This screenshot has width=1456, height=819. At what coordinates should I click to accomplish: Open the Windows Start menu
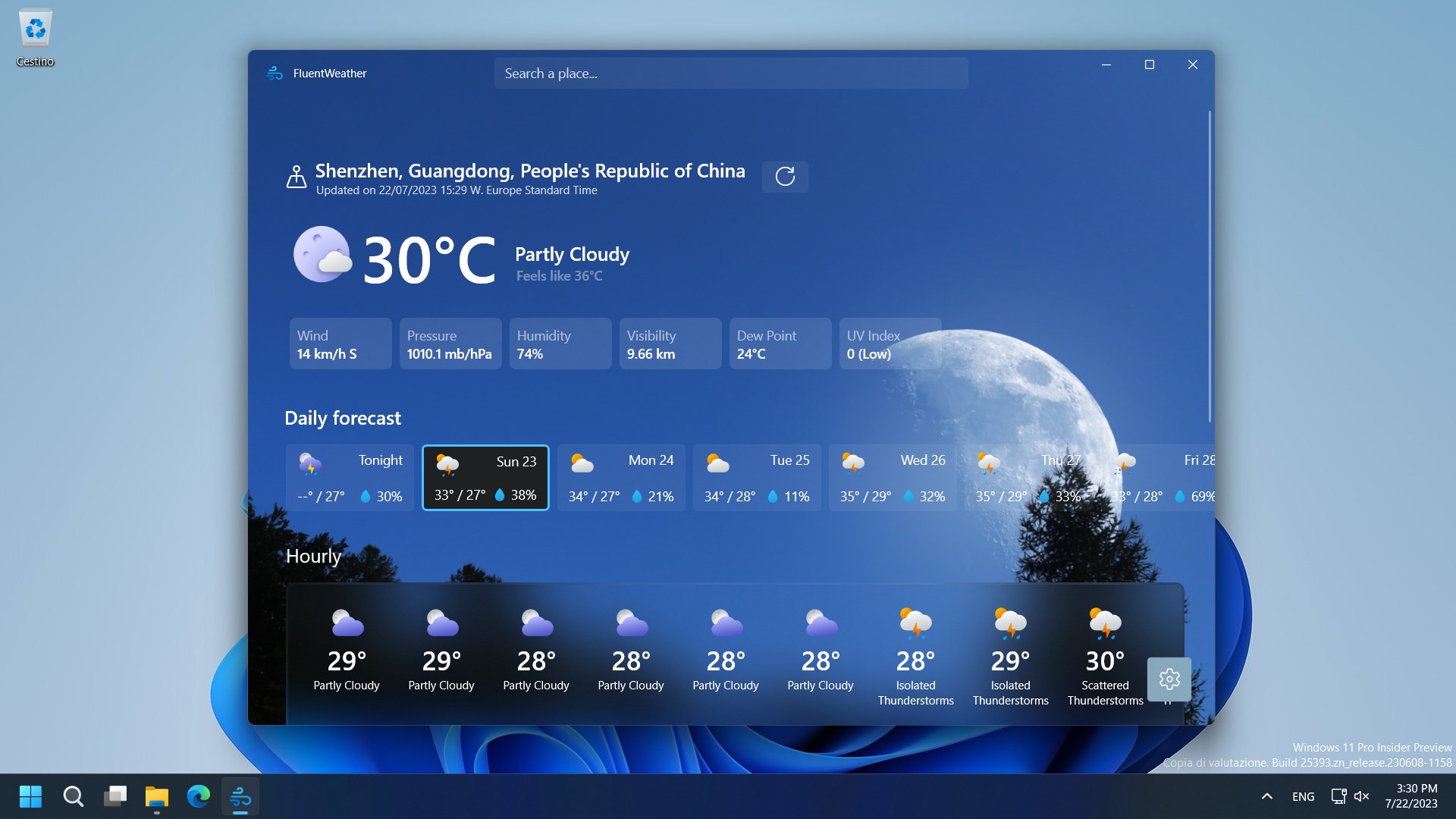[30, 796]
